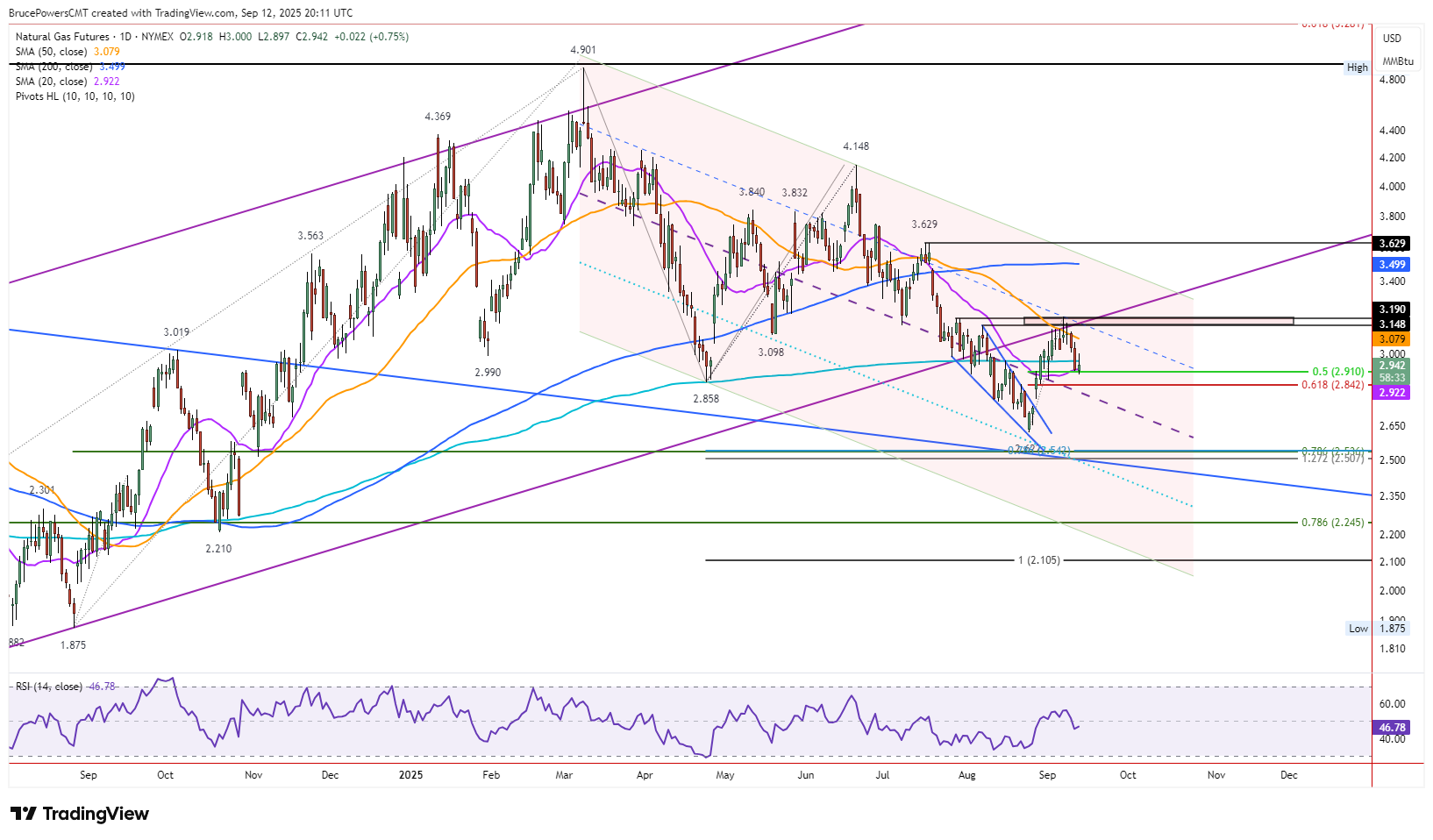This screenshot has width=1433, height=840.
Task: Click the 0.618 (2.842) Fibonacci level label
Action: pyautogui.click(x=1332, y=385)
